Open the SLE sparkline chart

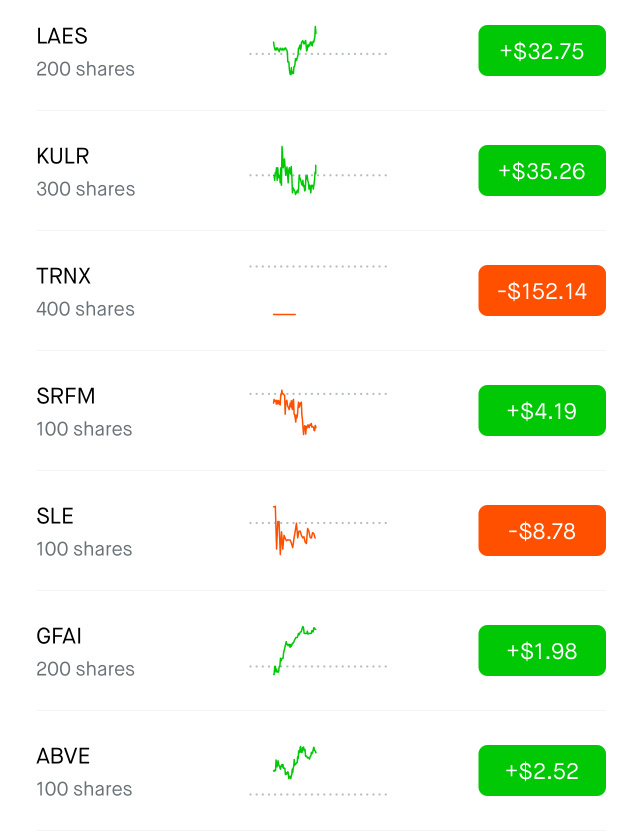pyautogui.click(x=318, y=530)
